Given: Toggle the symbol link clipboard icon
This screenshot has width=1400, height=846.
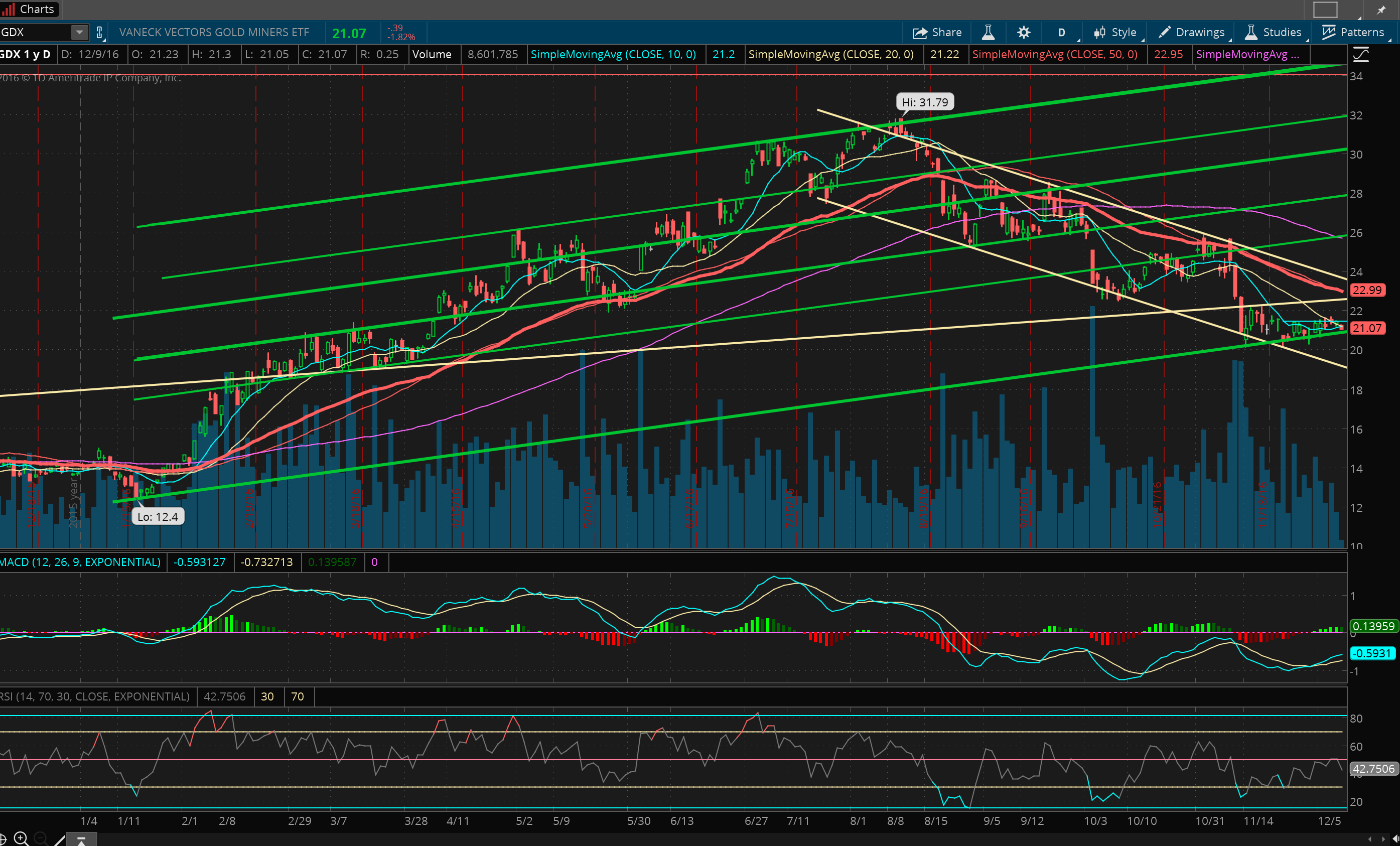Looking at the screenshot, I should click(99, 33).
